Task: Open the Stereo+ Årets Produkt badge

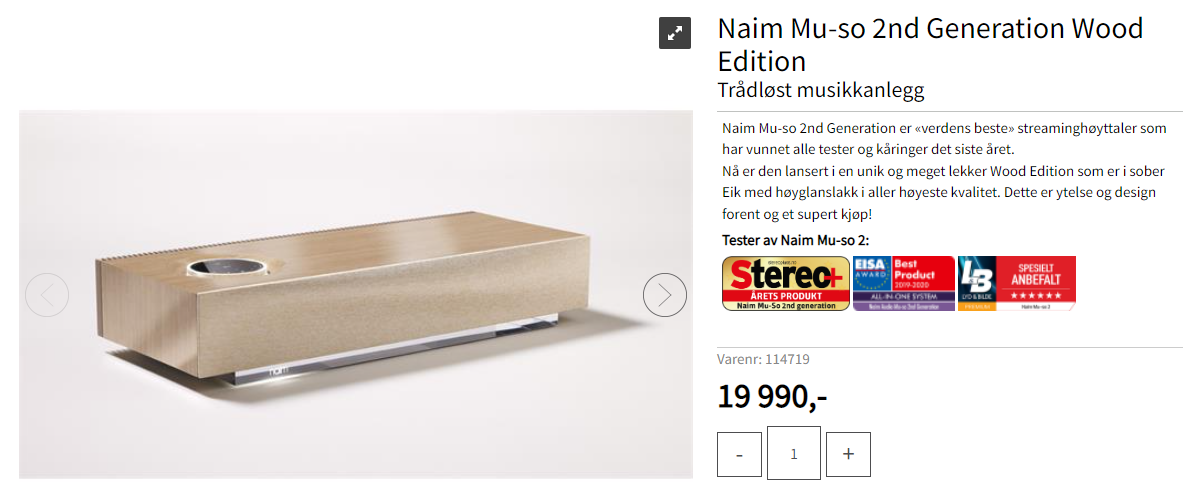Action: click(785, 283)
